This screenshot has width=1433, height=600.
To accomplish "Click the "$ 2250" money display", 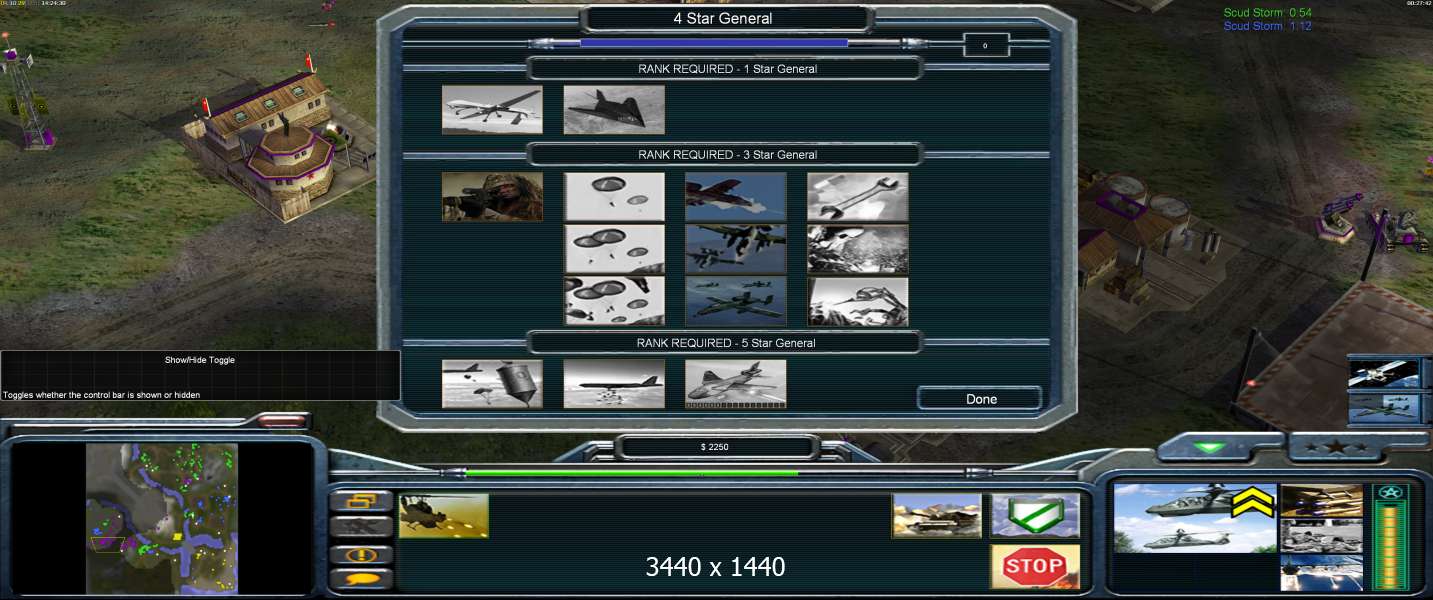I will point(715,447).
